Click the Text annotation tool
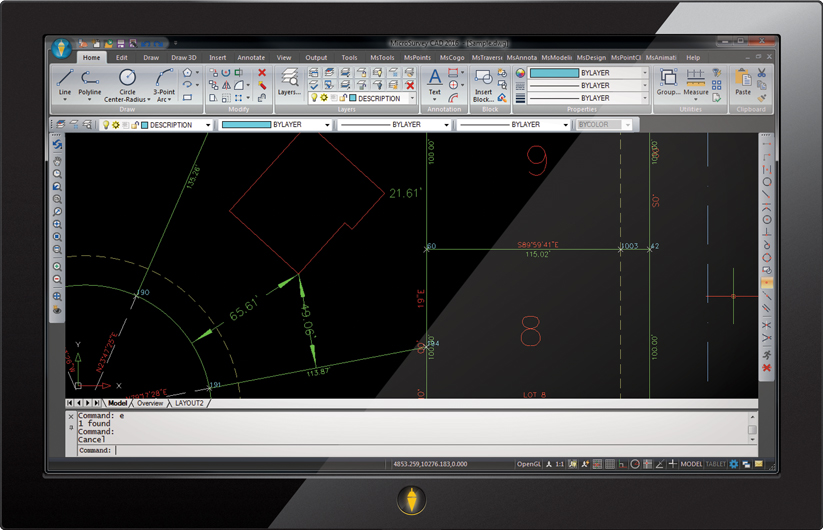This screenshot has height=530, width=823. click(x=435, y=81)
